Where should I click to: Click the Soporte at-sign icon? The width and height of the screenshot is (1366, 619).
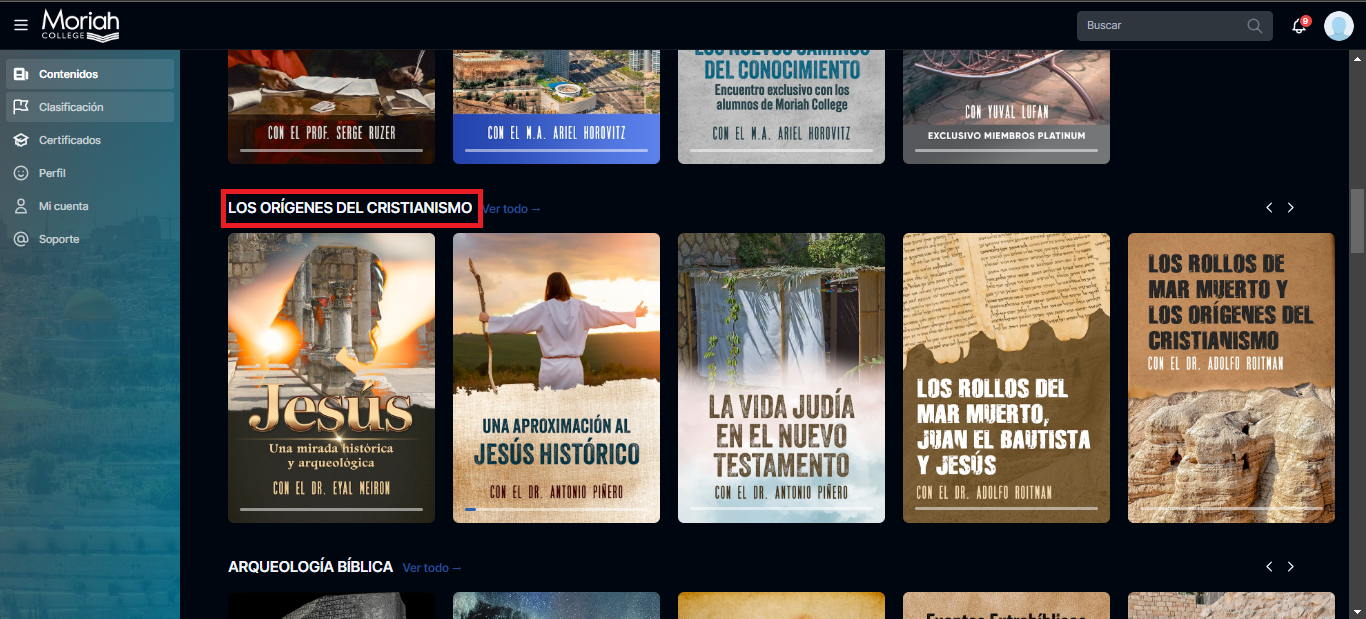20,239
